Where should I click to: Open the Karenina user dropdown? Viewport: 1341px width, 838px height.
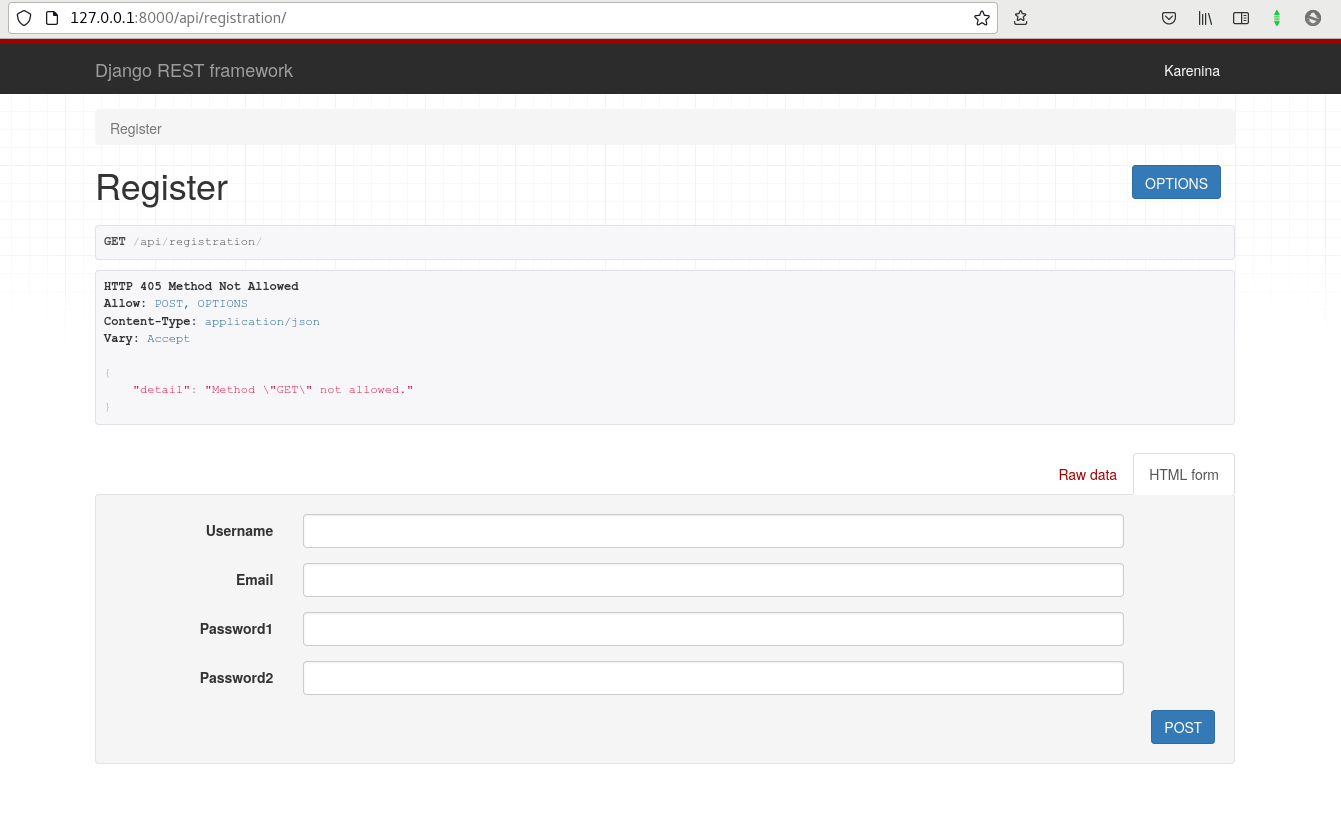pyautogui.click(x=1191, y=71)
